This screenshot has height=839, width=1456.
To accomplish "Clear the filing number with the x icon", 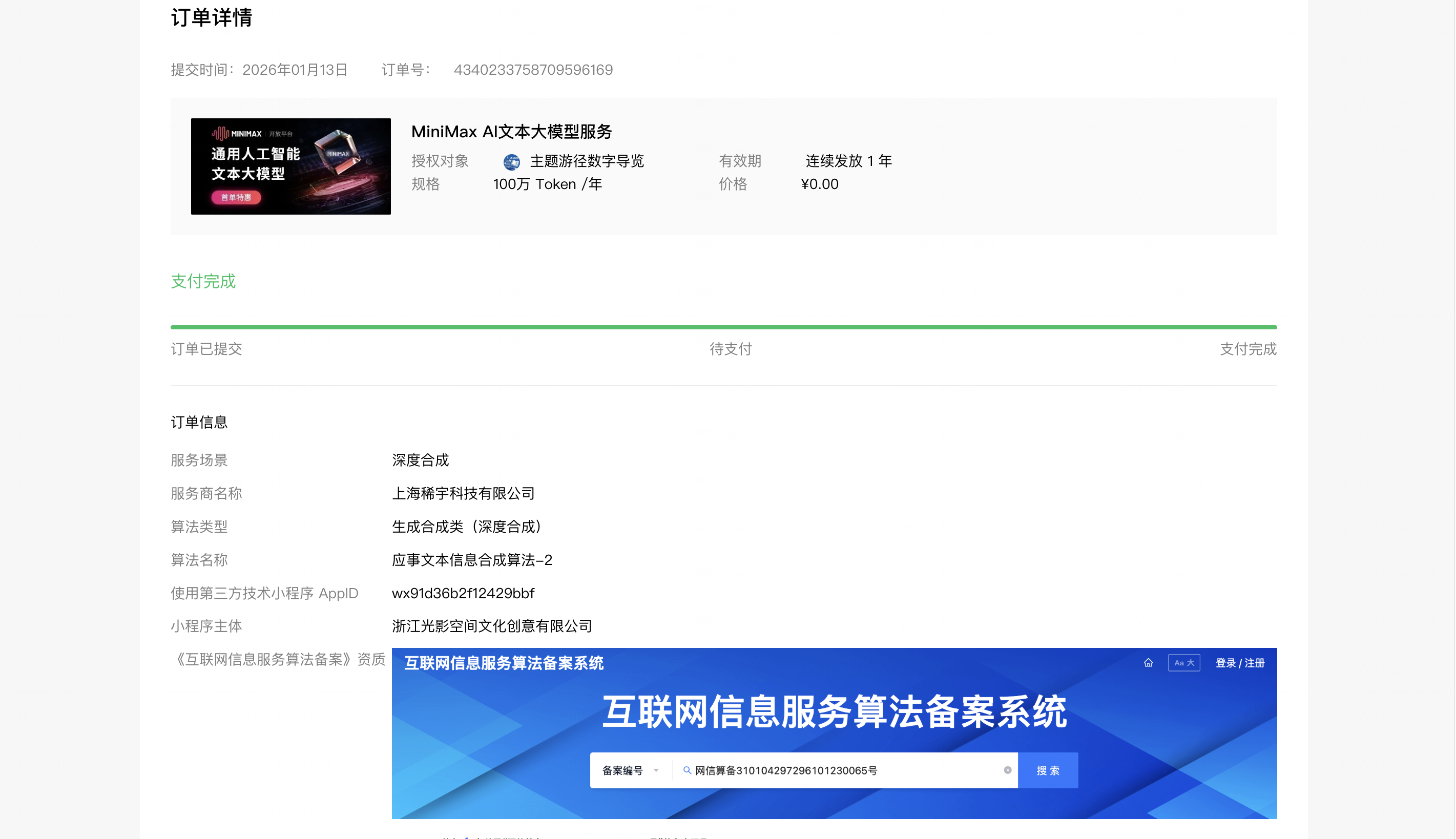I will pos(1007,770).
